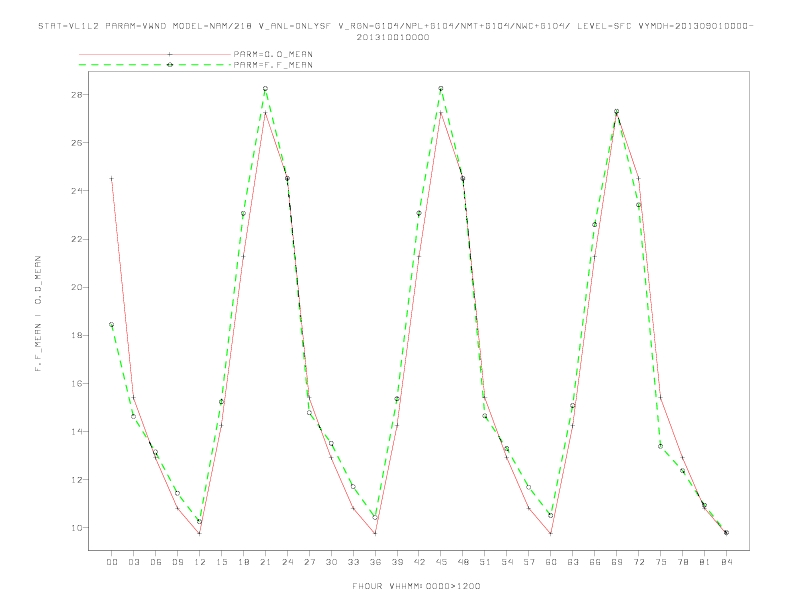Select green circle data point at hour 75
The image size is (792, 612).
click(x=660, y=446)
